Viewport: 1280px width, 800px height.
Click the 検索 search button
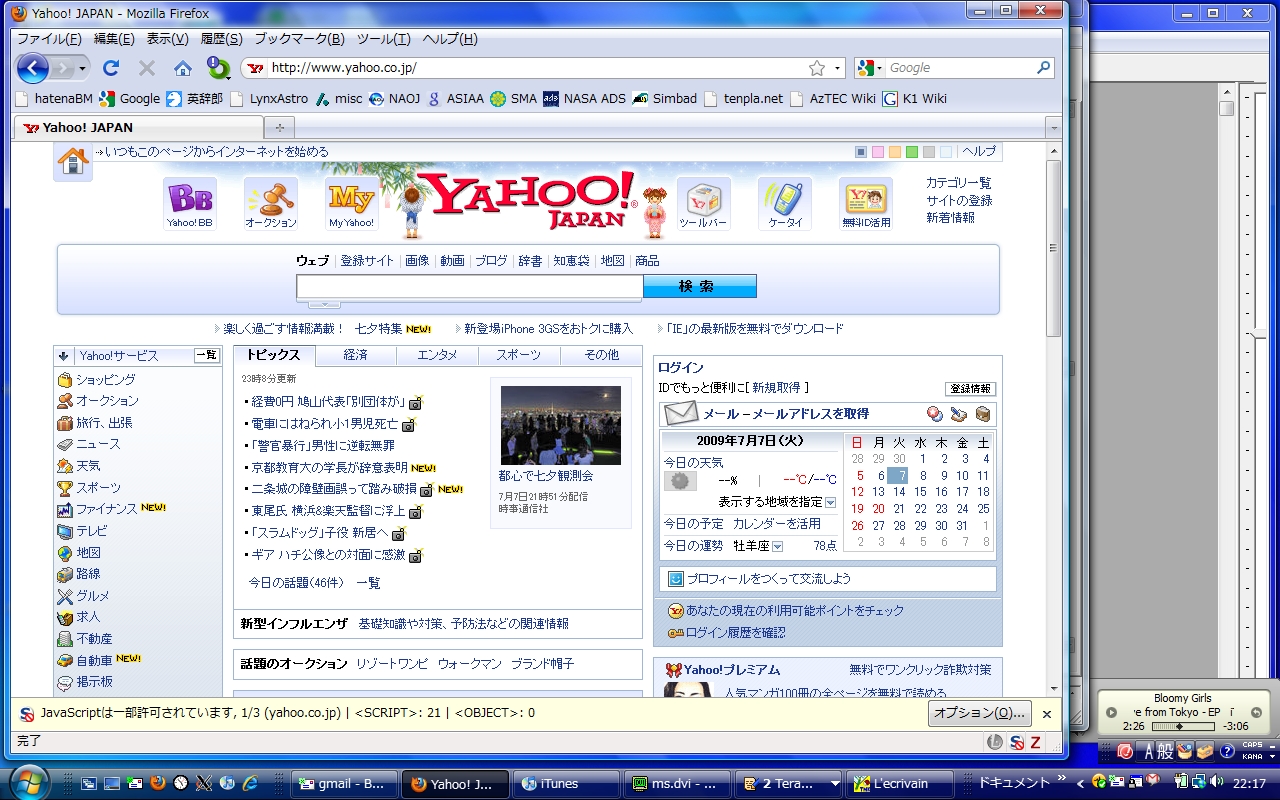[699, 286]
